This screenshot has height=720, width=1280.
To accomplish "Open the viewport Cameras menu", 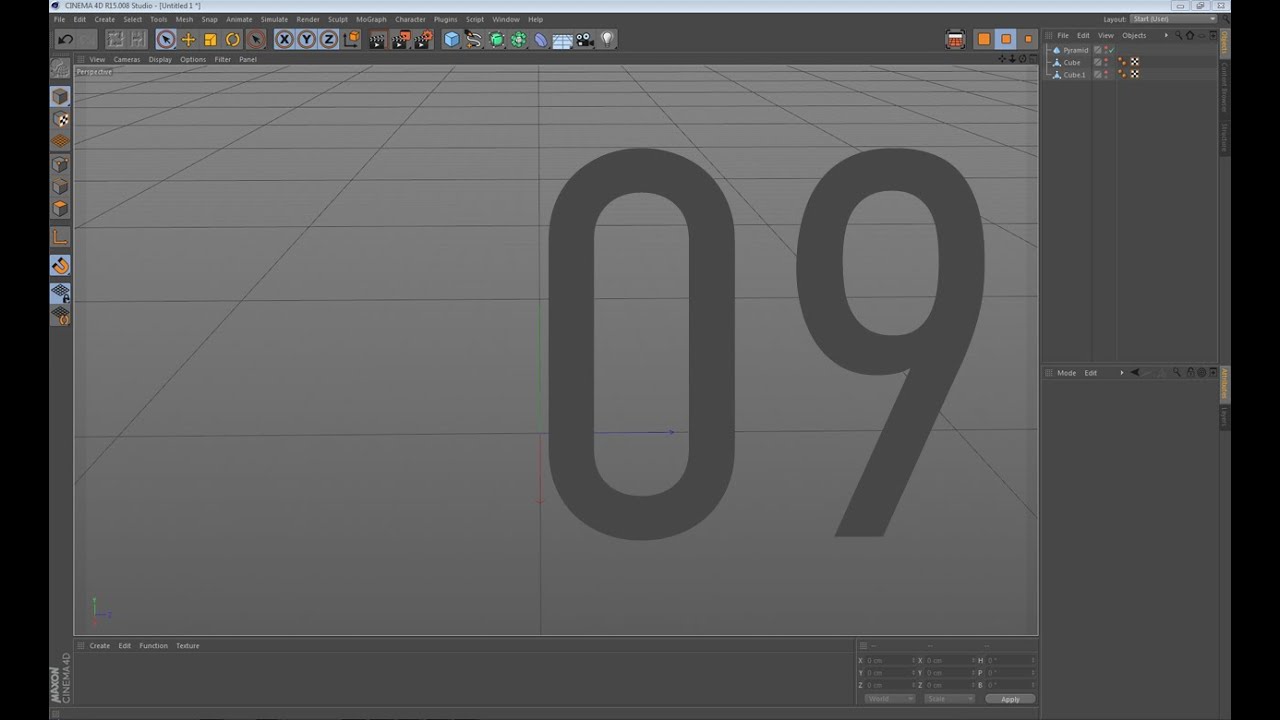I will (127, 59).
